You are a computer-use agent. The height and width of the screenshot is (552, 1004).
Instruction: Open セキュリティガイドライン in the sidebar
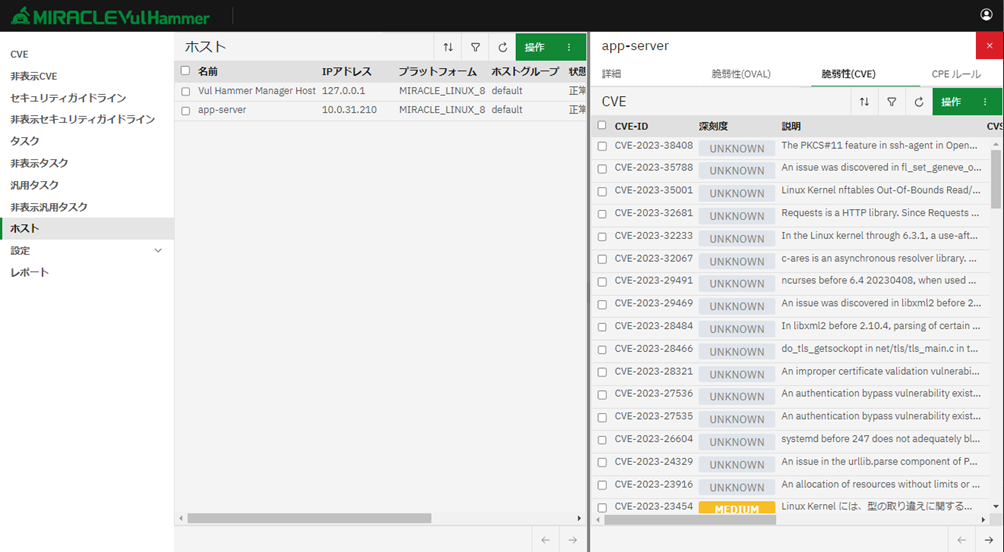[68, 98]
